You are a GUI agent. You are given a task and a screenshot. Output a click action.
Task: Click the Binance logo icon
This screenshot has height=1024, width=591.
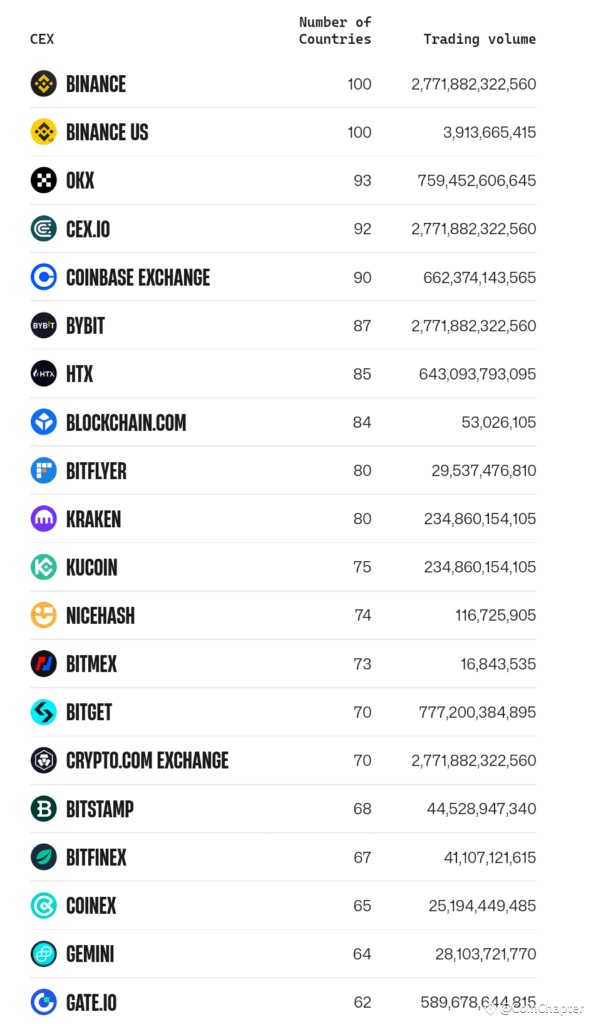tap(44, 84)
